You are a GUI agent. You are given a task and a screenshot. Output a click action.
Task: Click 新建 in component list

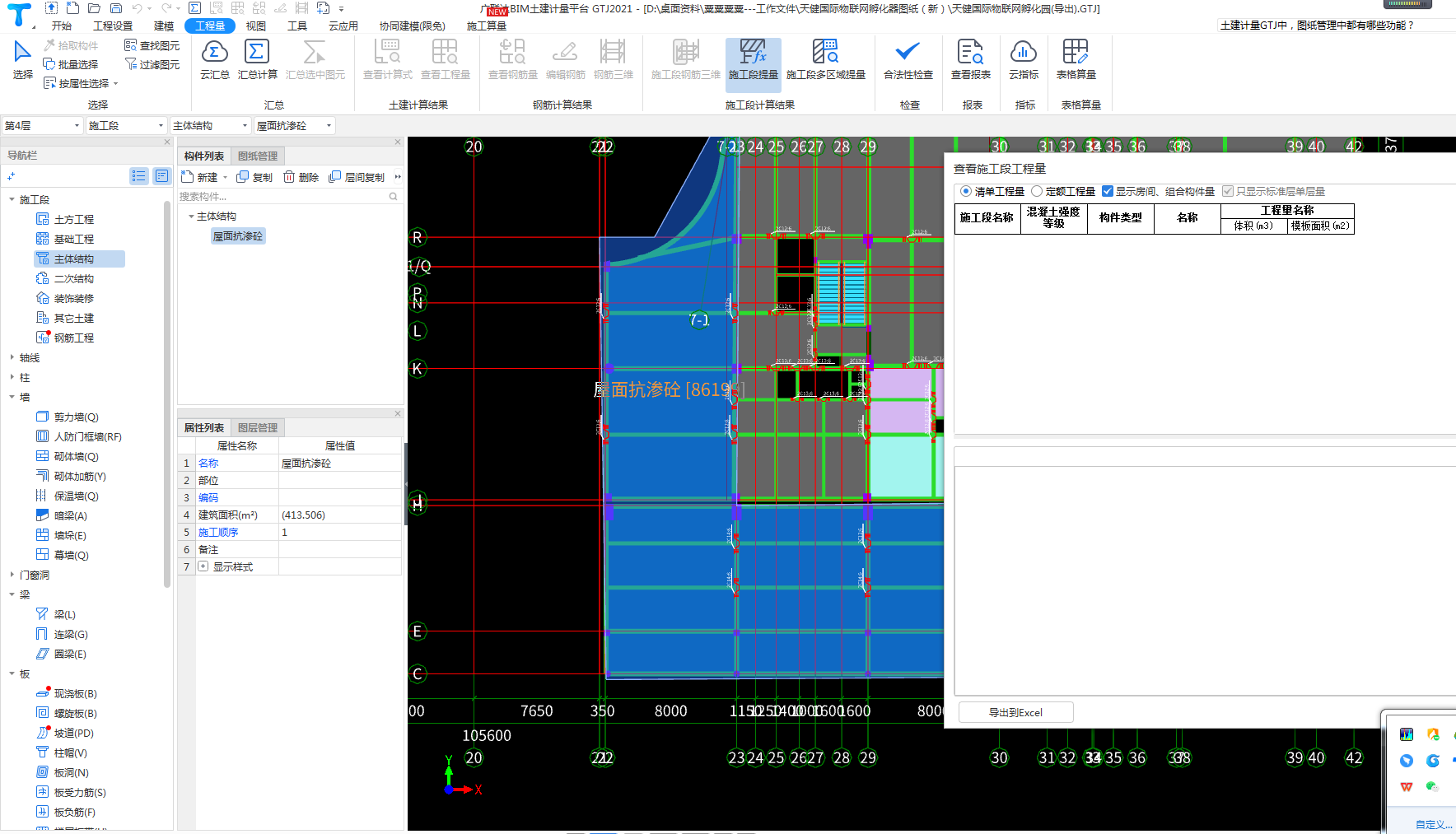click(200, 177)
